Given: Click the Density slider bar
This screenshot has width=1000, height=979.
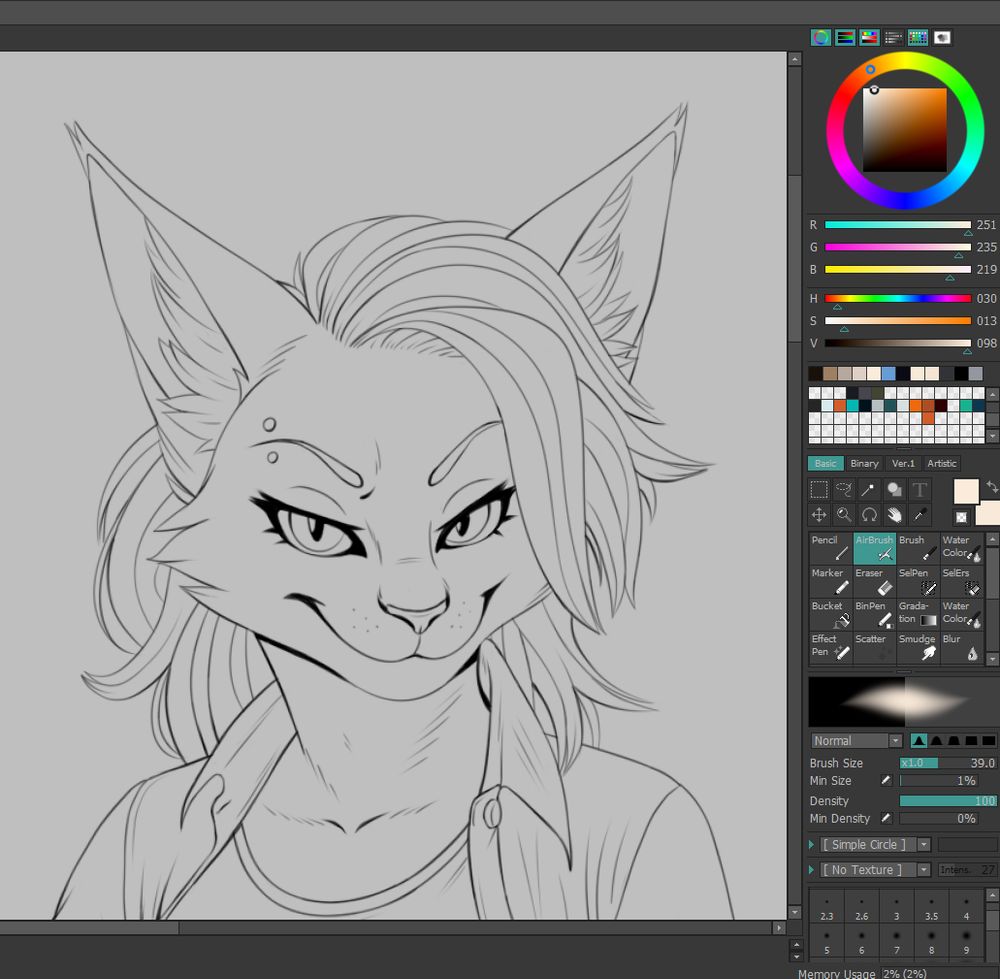Looking at the screenshot, I should (947, 801).
